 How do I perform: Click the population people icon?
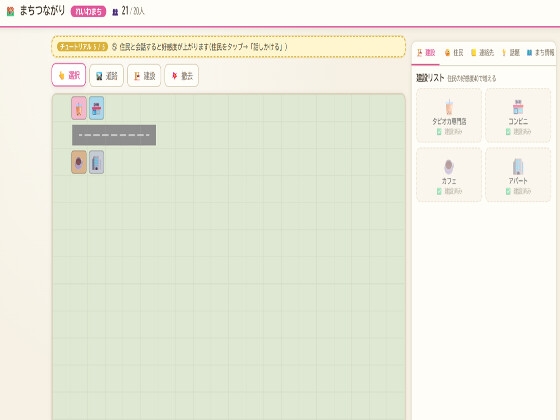[115, 12]
